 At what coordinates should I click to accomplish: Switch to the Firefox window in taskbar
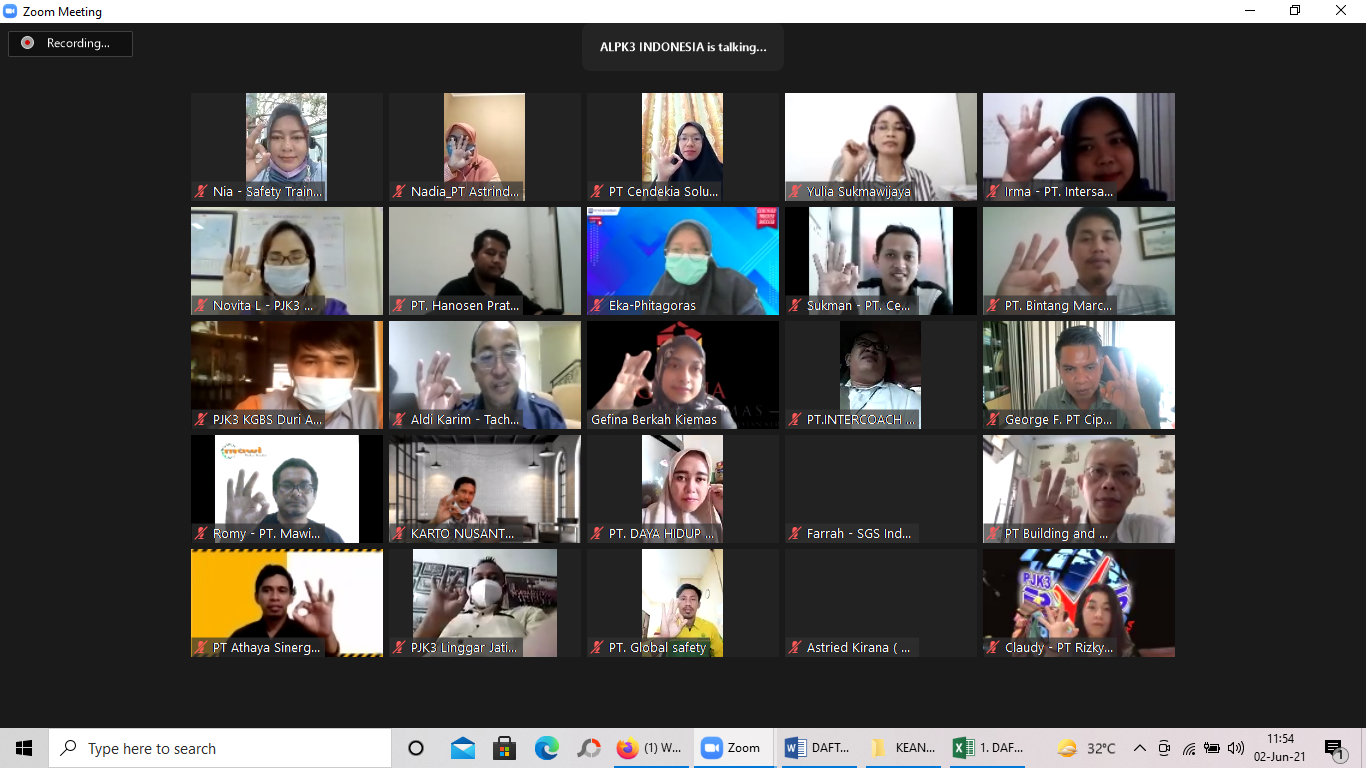pos(648,748)
